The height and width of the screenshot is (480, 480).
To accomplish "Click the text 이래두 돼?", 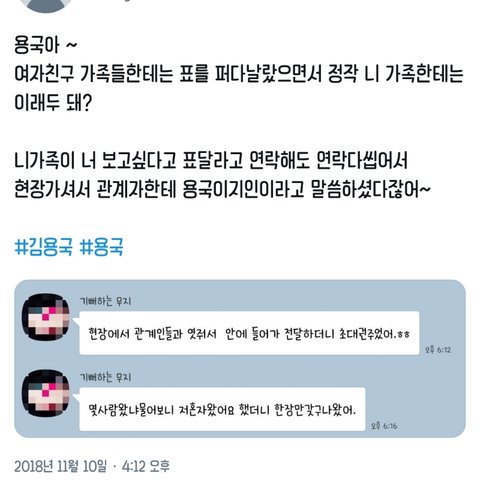I will [x=52, y=103].
